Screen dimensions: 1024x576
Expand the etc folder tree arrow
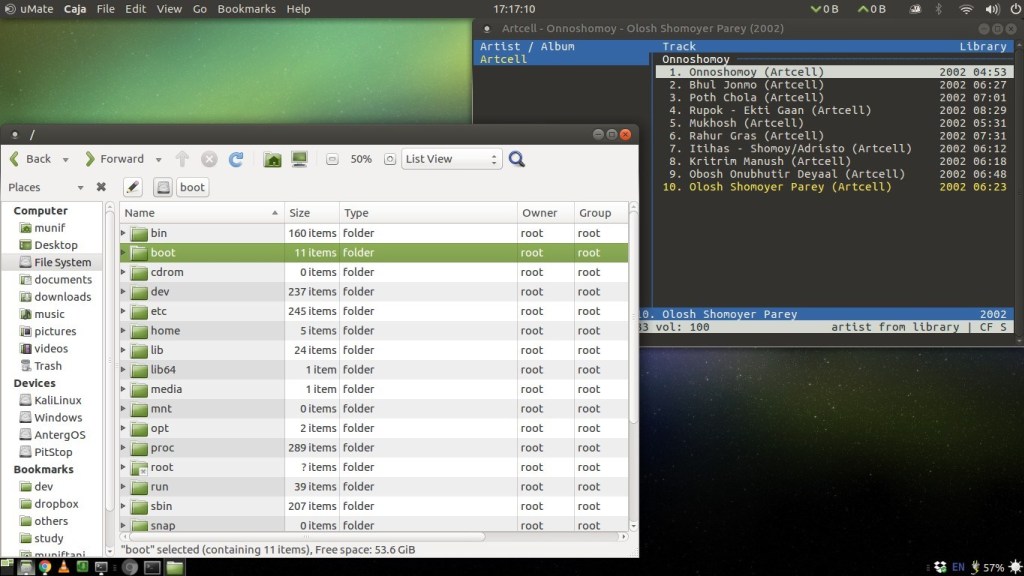click(x=123, y=311)
